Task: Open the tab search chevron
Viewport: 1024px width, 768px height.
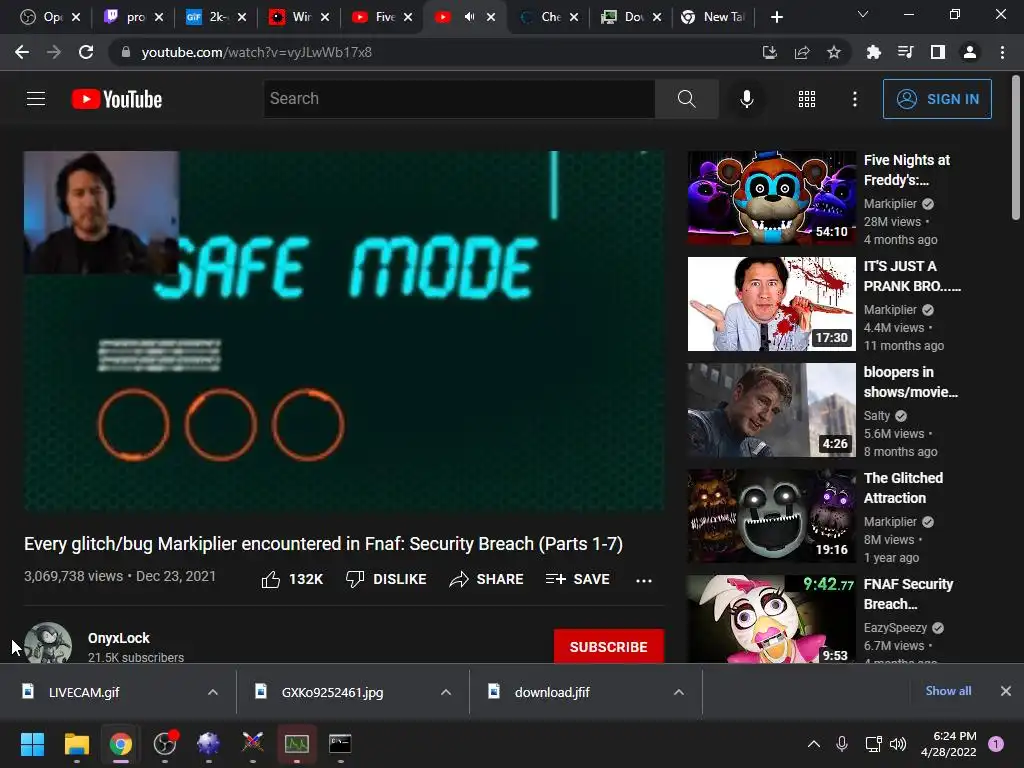Action: click(x=863, y=14)
